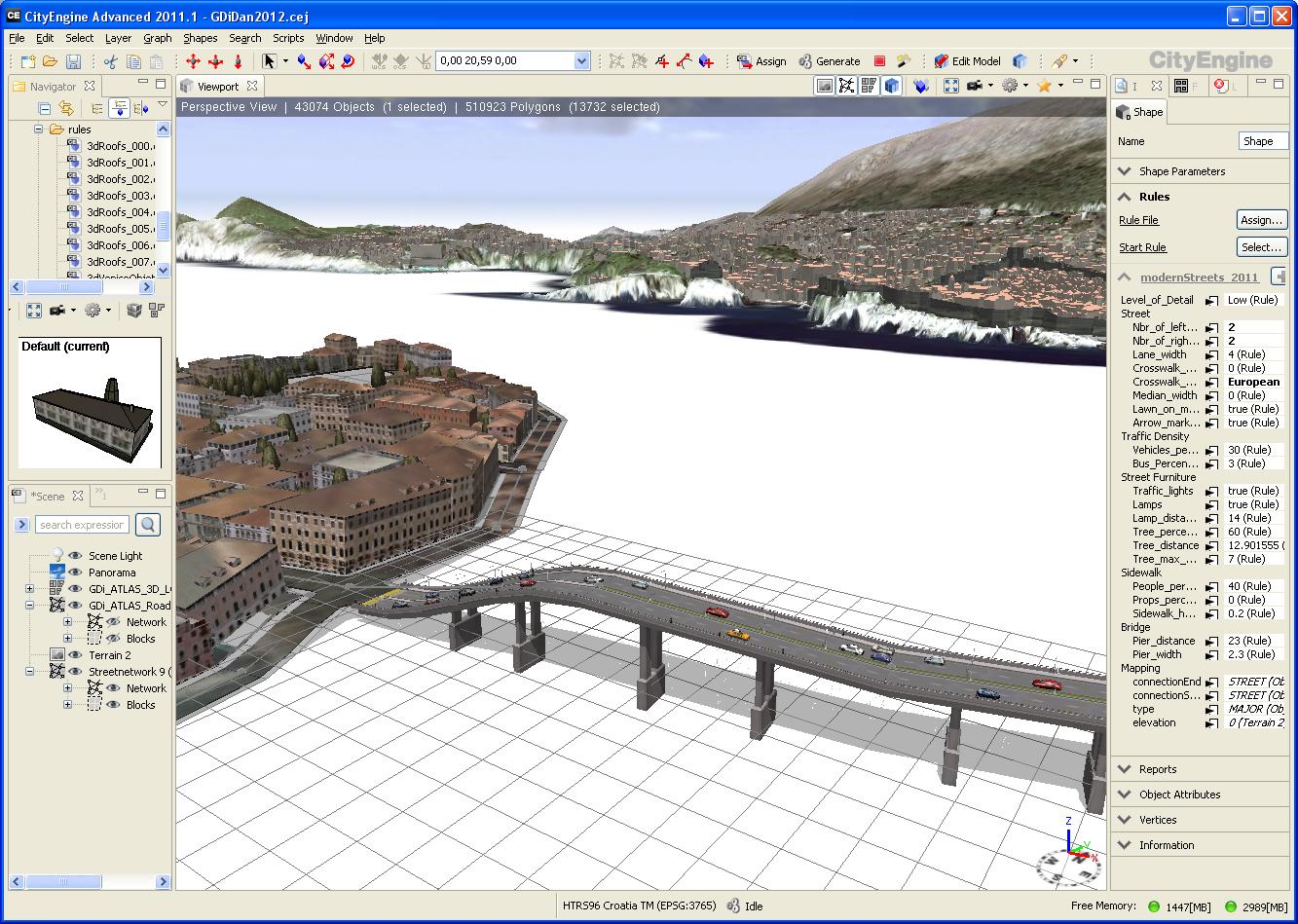Click the red Cancel/Stop icon in toolbar
Viewport: 1298px width, 924px height.
879,61
